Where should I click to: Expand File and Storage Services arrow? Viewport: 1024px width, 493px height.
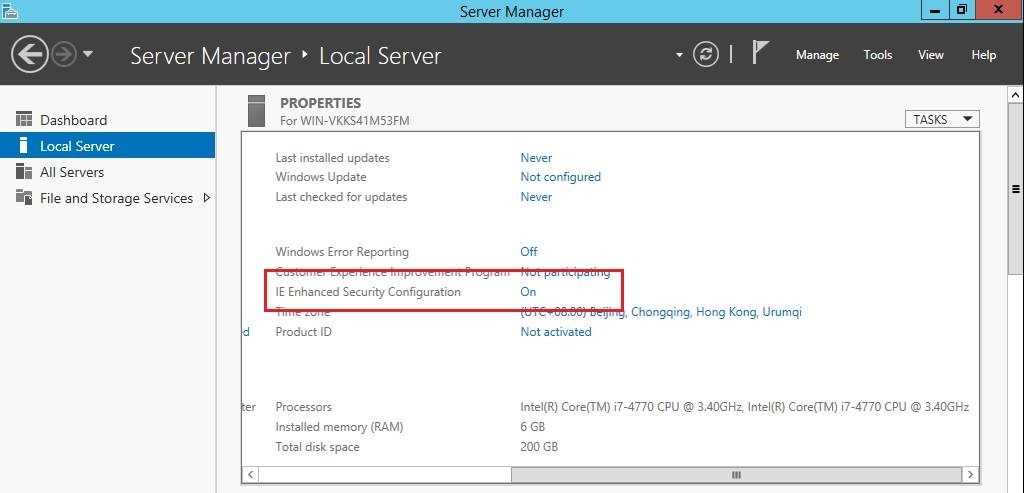click(x=206, y=197)
